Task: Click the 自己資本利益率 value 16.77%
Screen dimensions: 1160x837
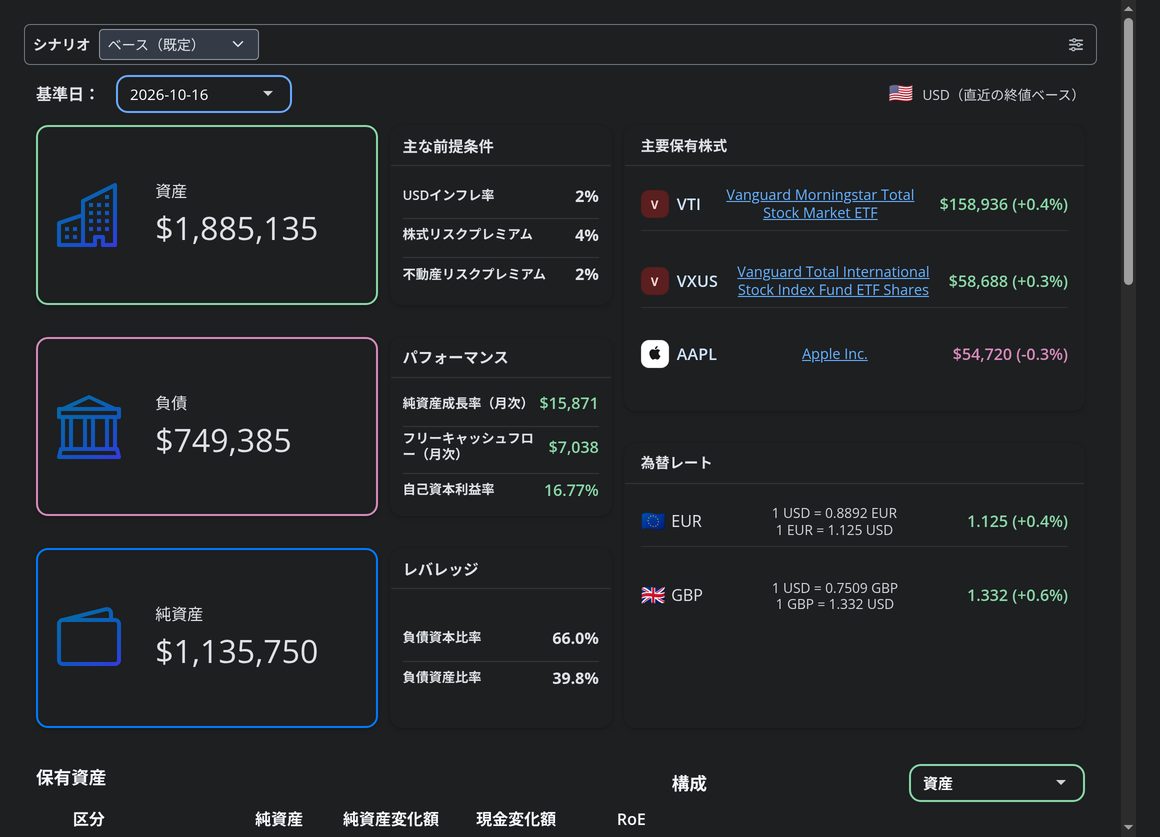Action: 571,490
